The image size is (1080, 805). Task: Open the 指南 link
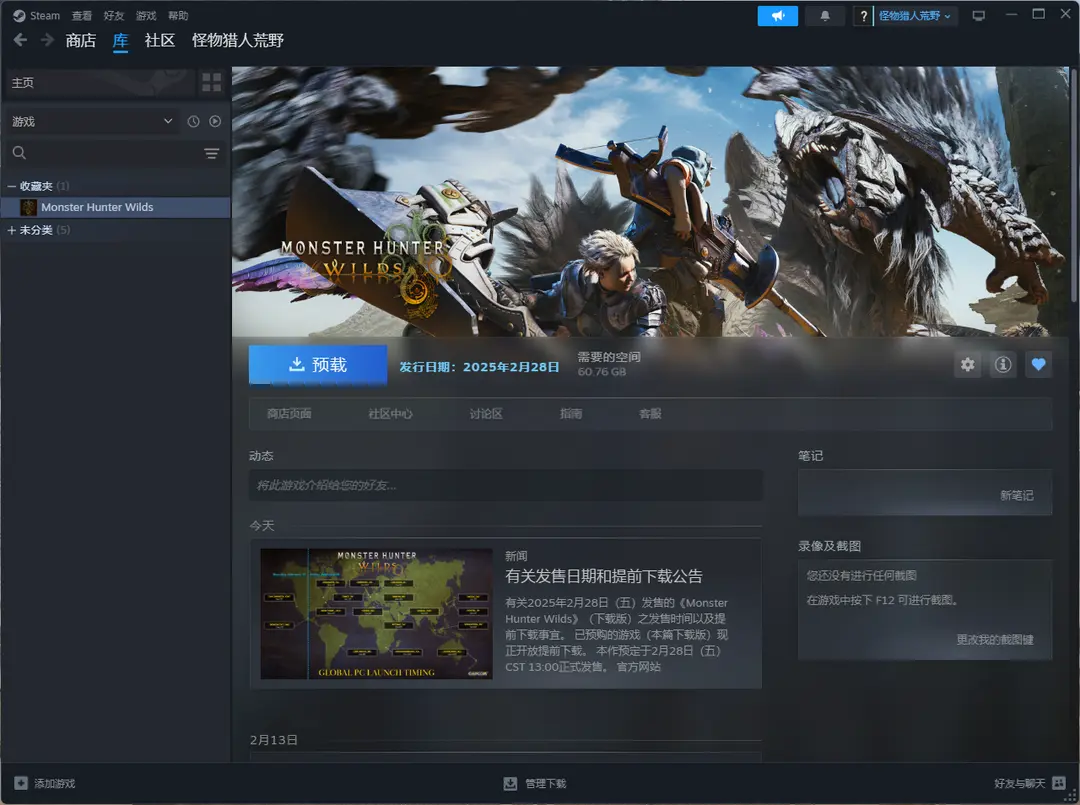click(571, 414)
